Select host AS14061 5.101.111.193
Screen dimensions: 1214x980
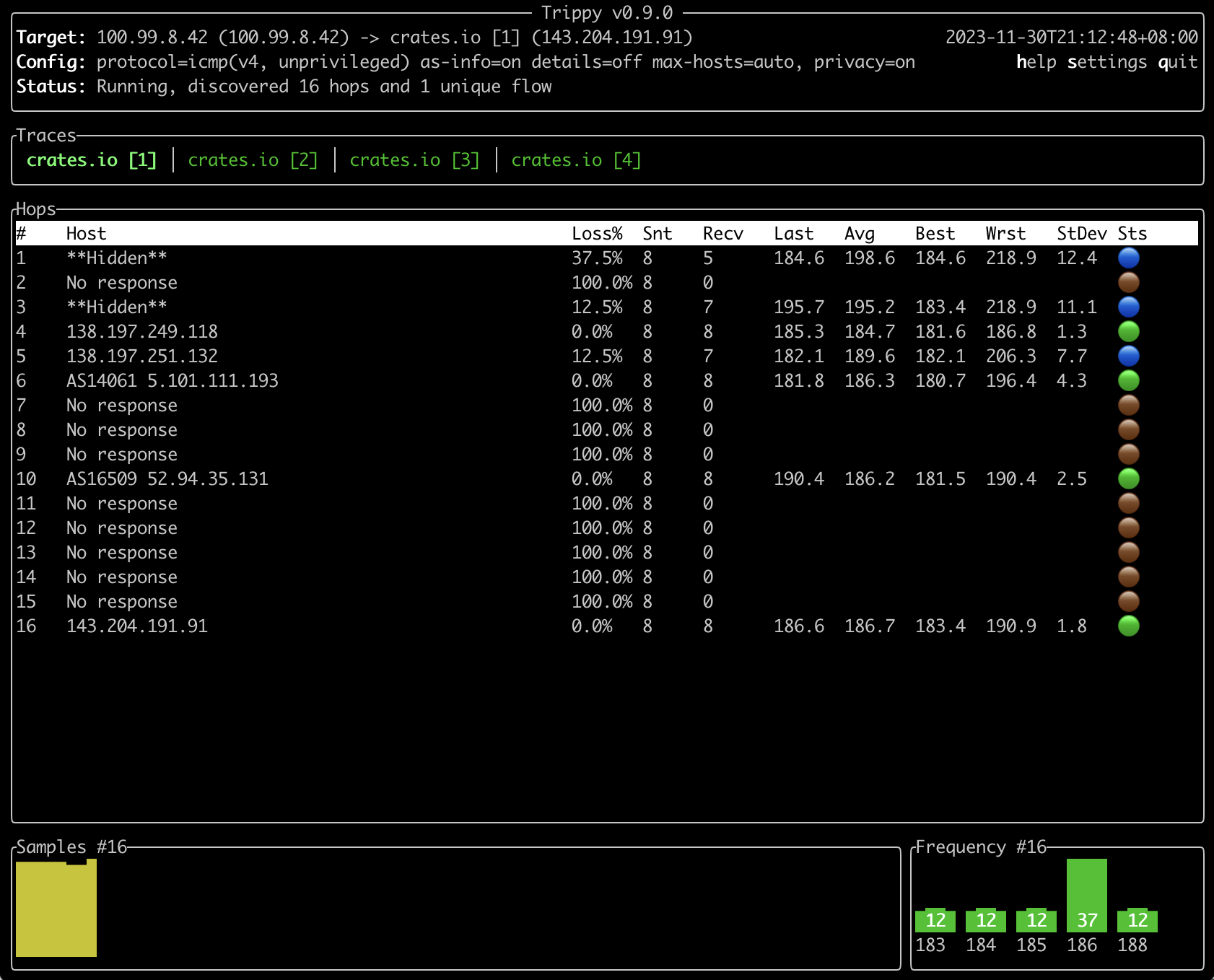173,381
